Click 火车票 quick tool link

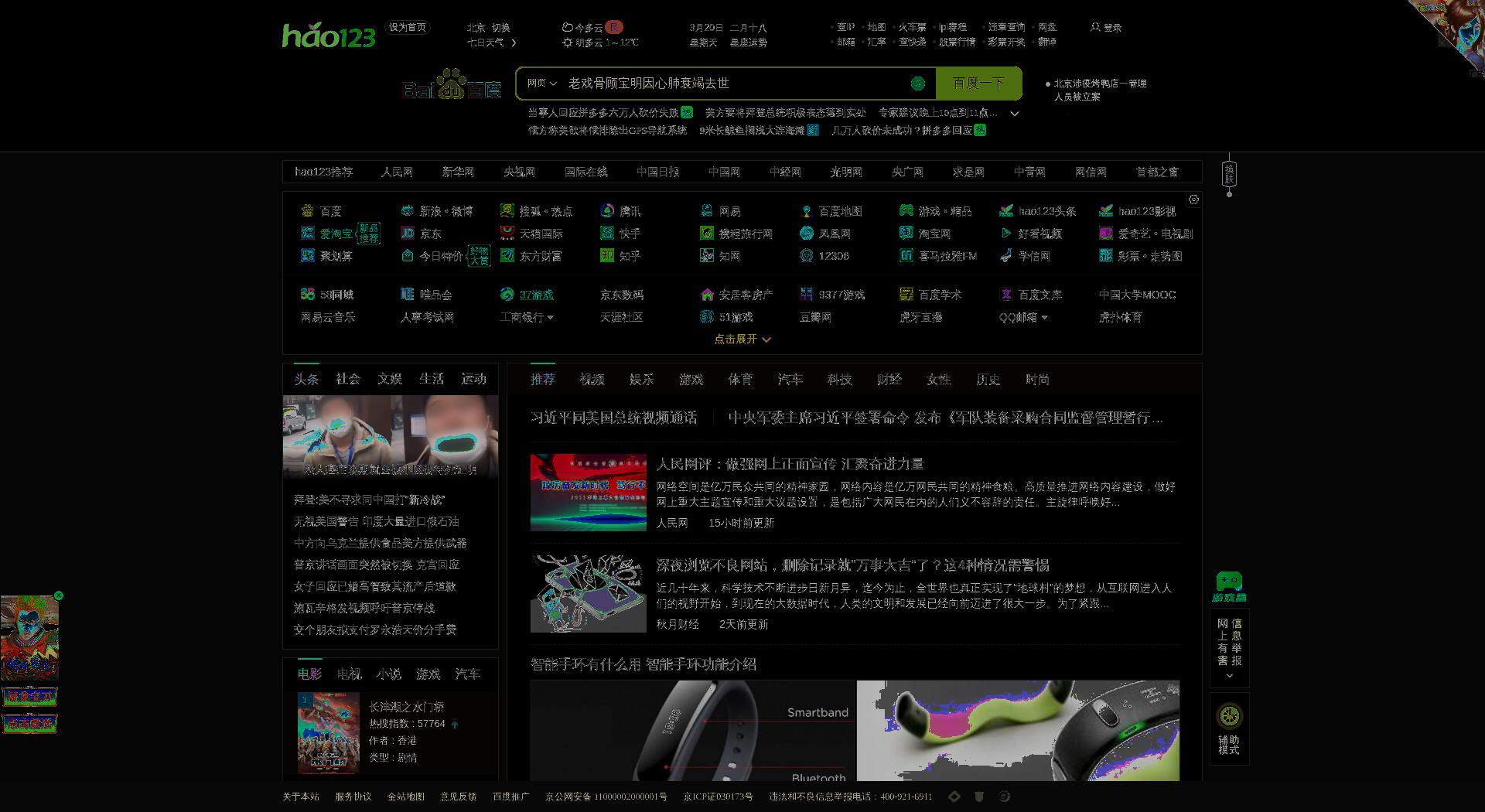point(913,27)
